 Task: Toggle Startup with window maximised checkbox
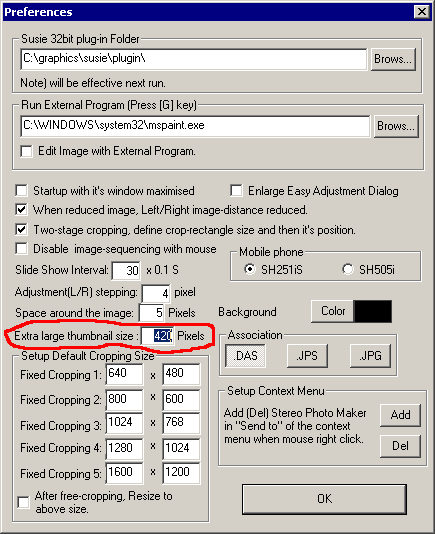pos(21,190)
